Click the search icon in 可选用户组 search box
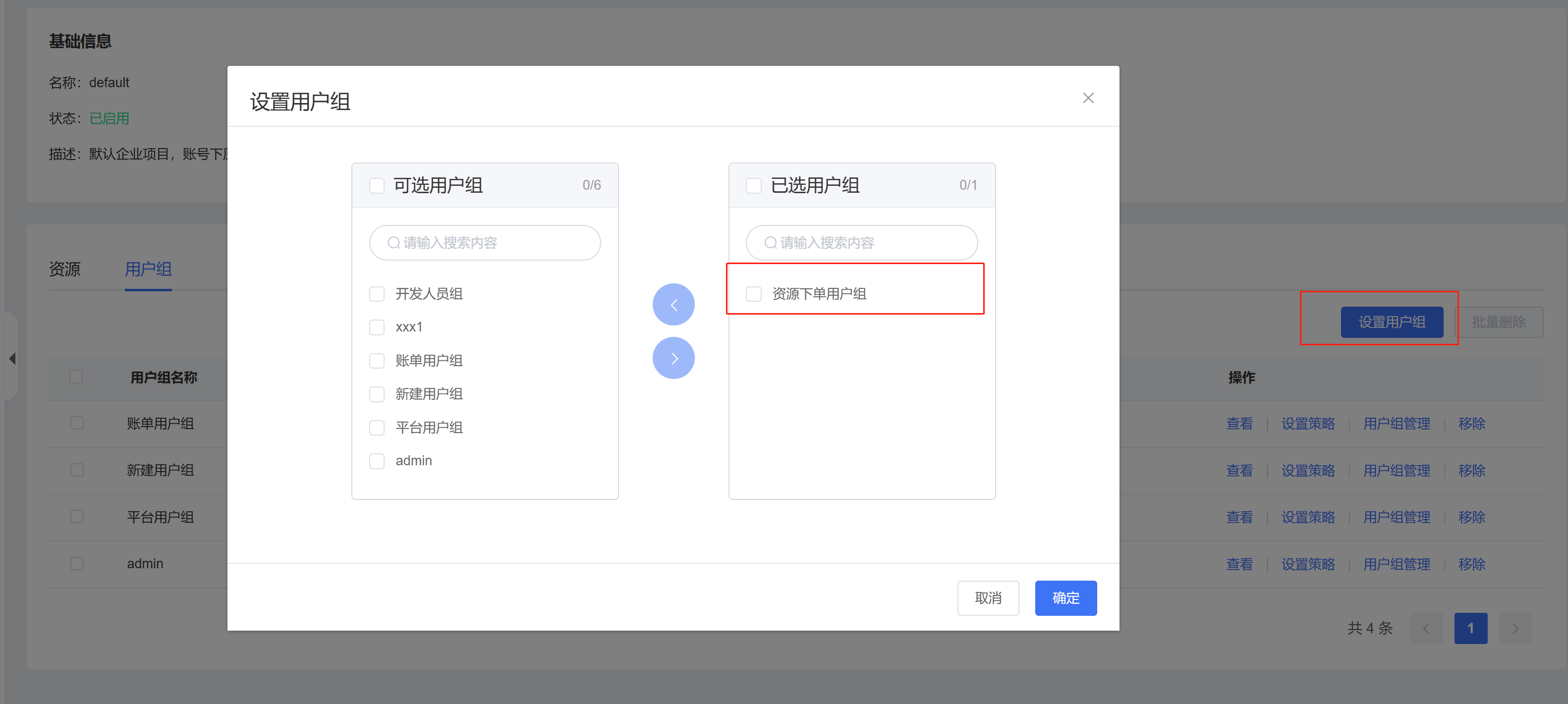 click(x=394, y=243)
